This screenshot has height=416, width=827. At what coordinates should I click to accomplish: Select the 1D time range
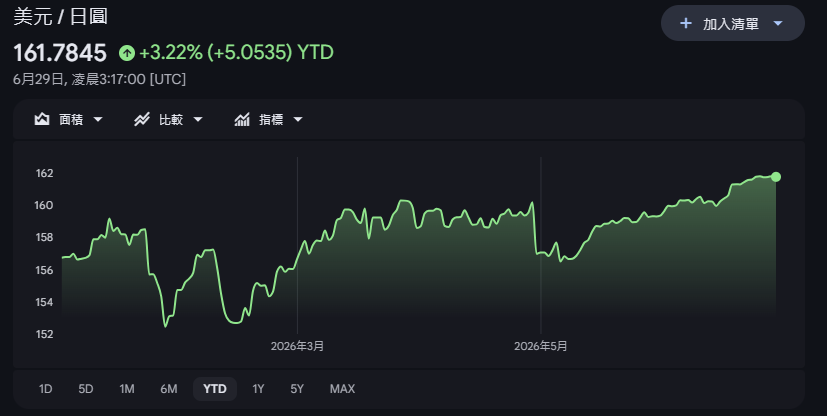[x=45, y=389]
